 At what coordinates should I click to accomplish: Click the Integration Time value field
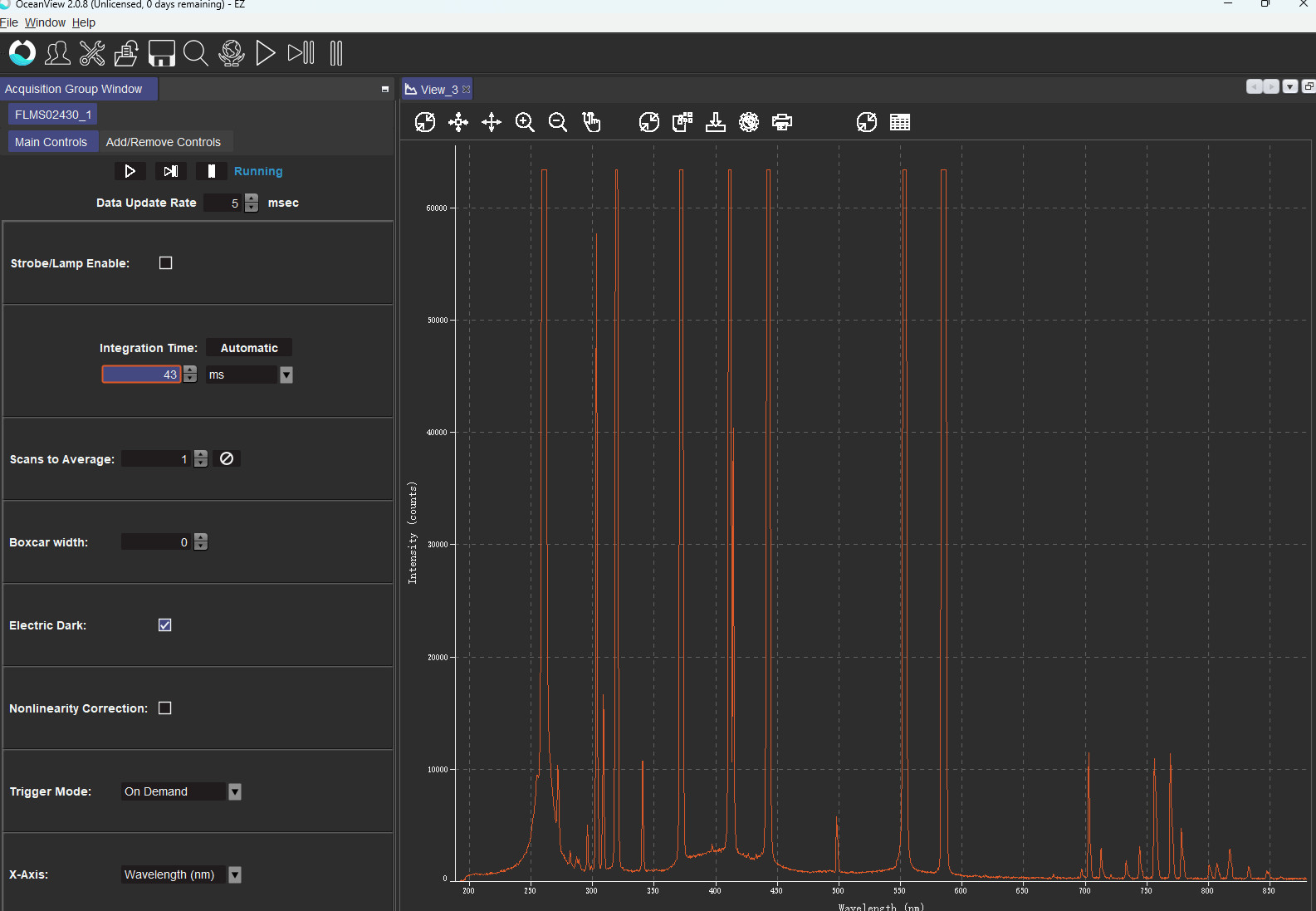click(x=141, y=375)
